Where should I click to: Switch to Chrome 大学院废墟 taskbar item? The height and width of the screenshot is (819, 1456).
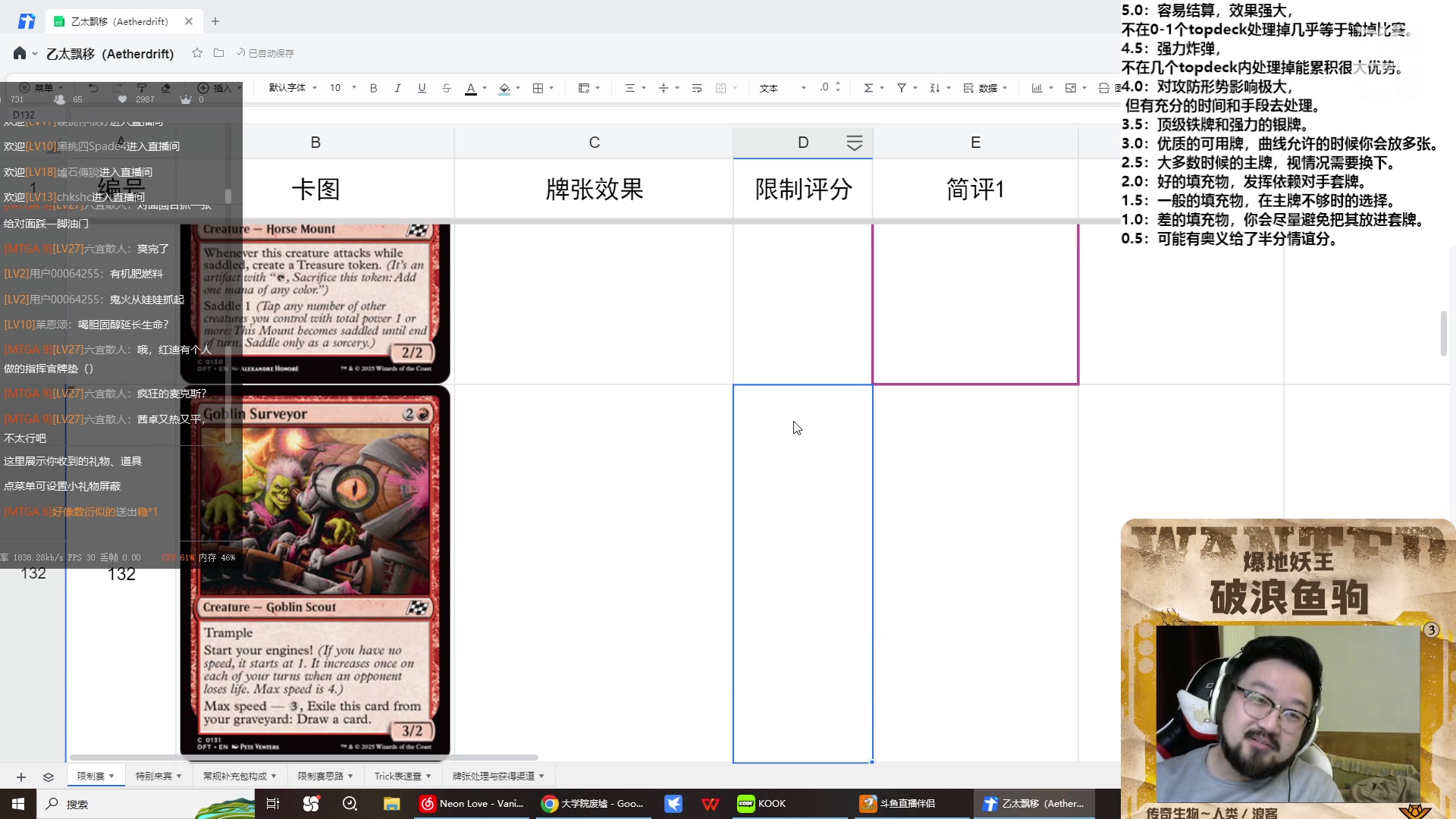pyautogui.click(x=594, y=804)
